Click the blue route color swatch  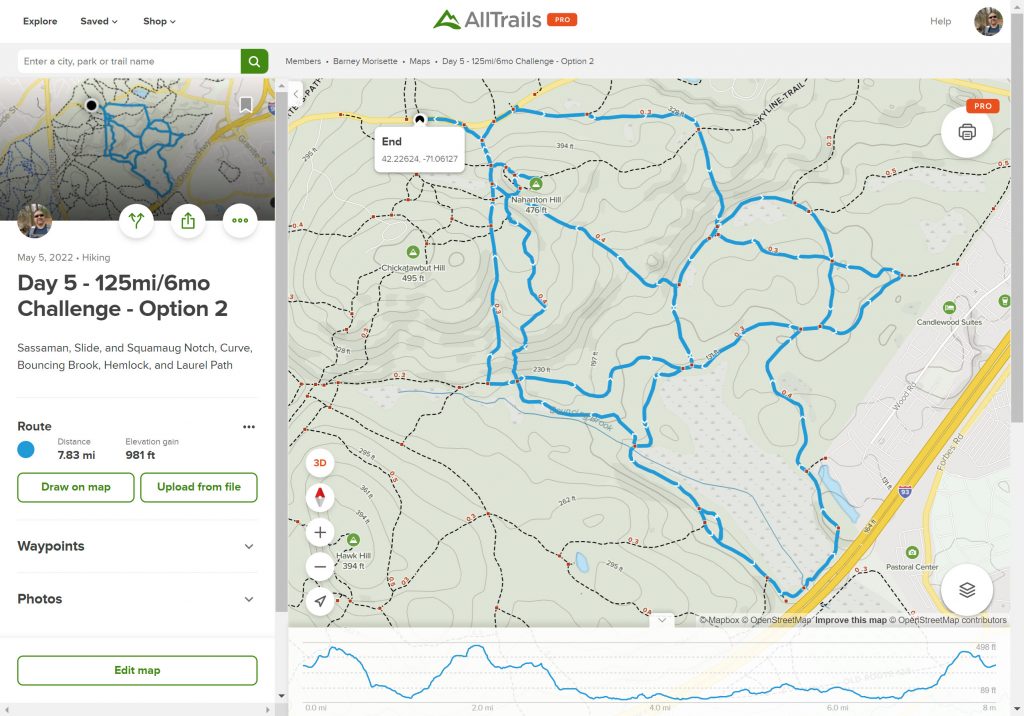tap(26, 449)
